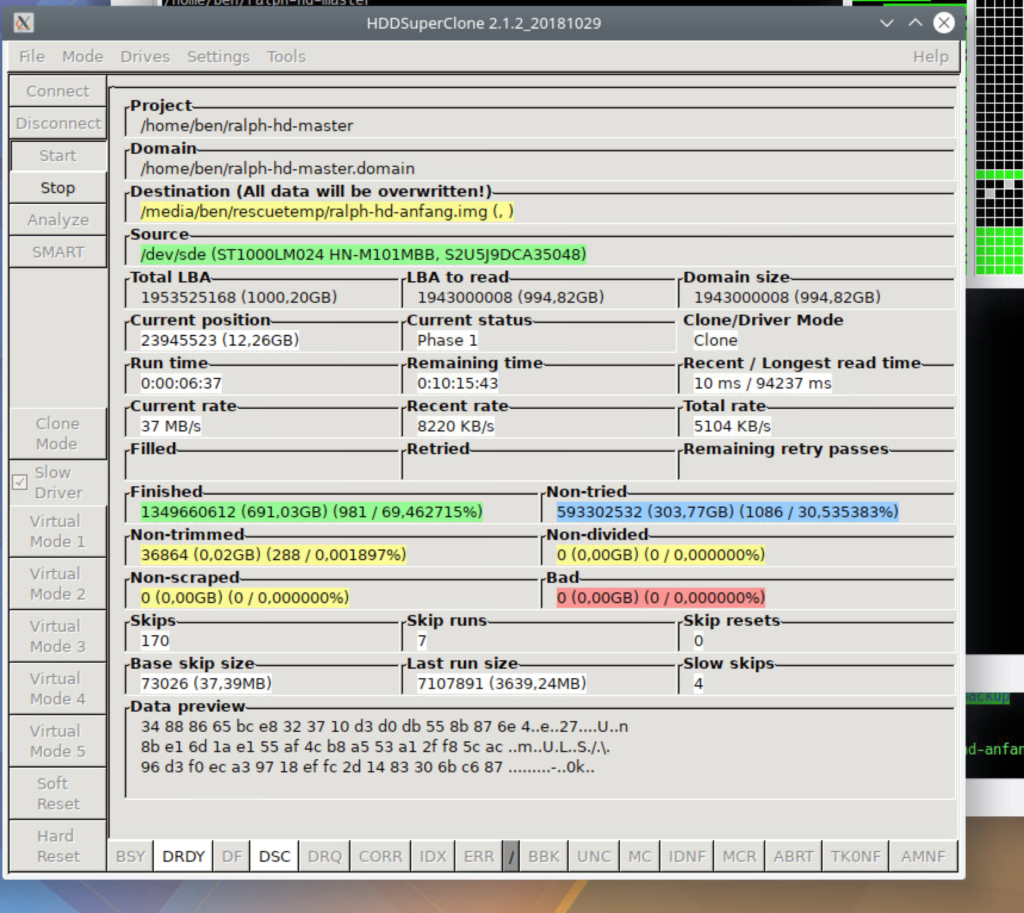Image resolution: width=1024 pixels, height=913 pixels.
Task: Toggle the Slow Driver checkbox
Action: point(20,483)
